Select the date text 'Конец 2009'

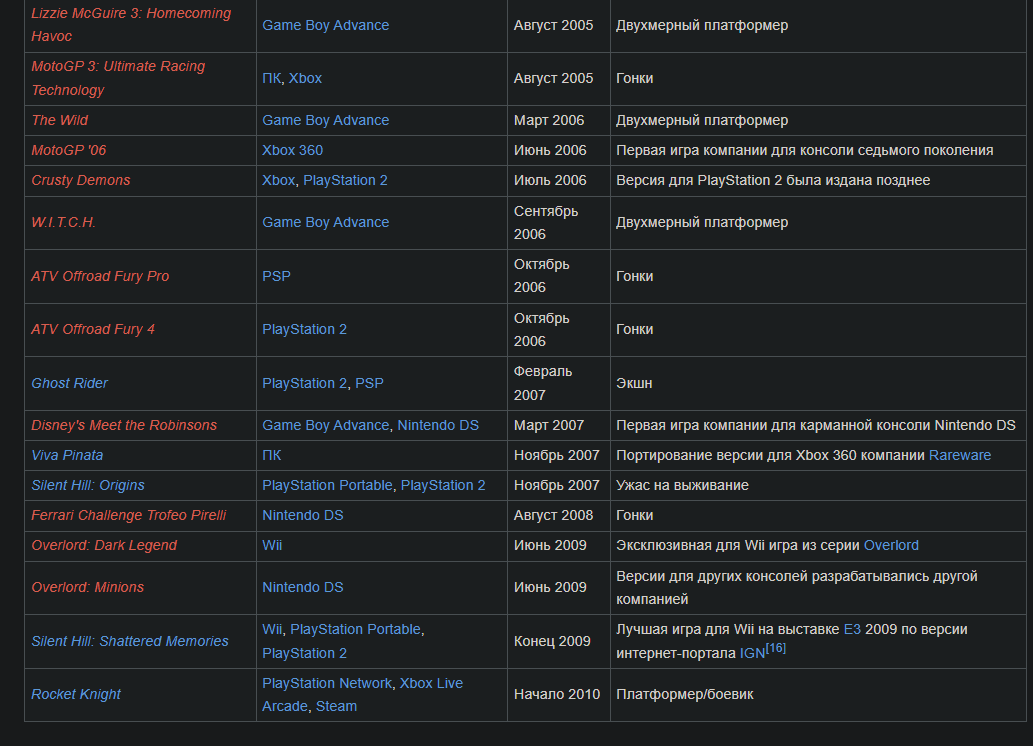pyautogui.click(x=551, y=641)
